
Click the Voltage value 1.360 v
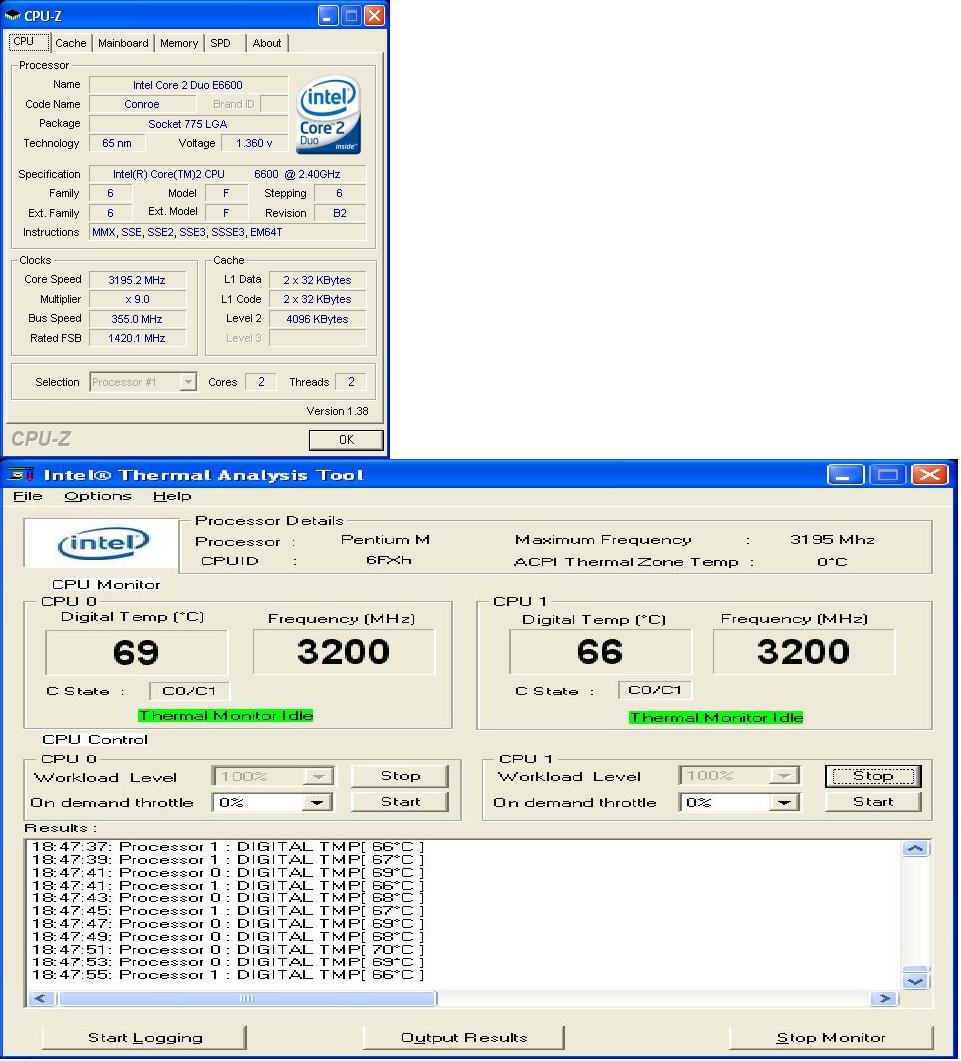click(x=254, y=143)
